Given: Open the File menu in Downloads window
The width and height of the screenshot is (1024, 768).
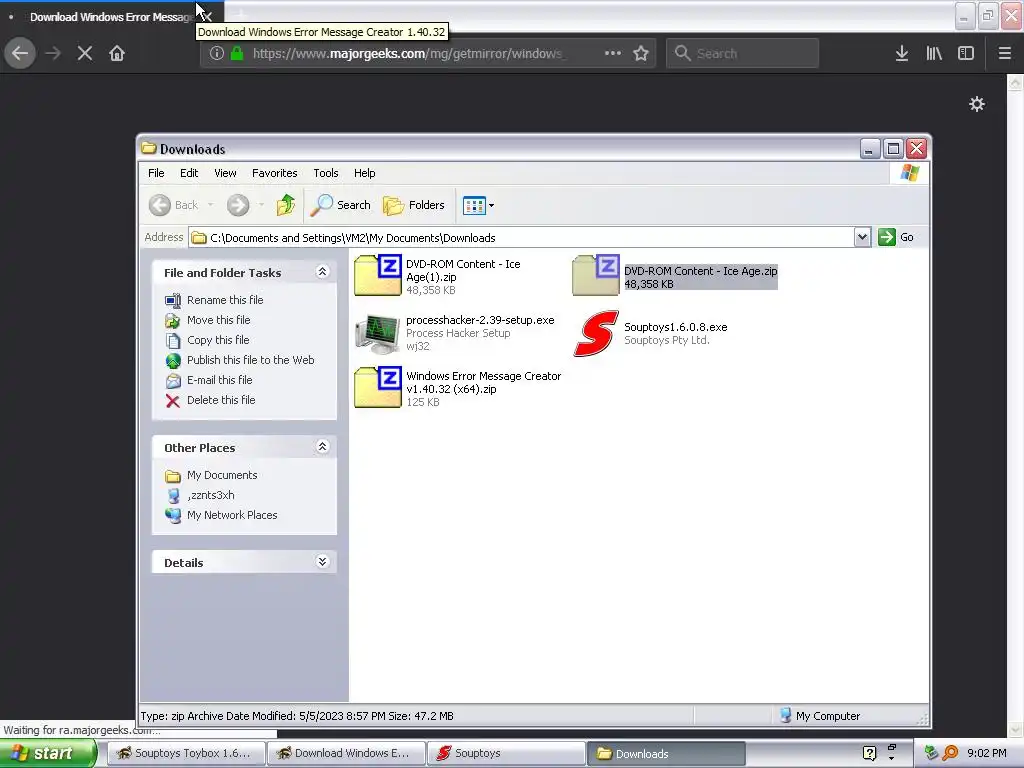Looking at the screenshot, I should [156, 173].
